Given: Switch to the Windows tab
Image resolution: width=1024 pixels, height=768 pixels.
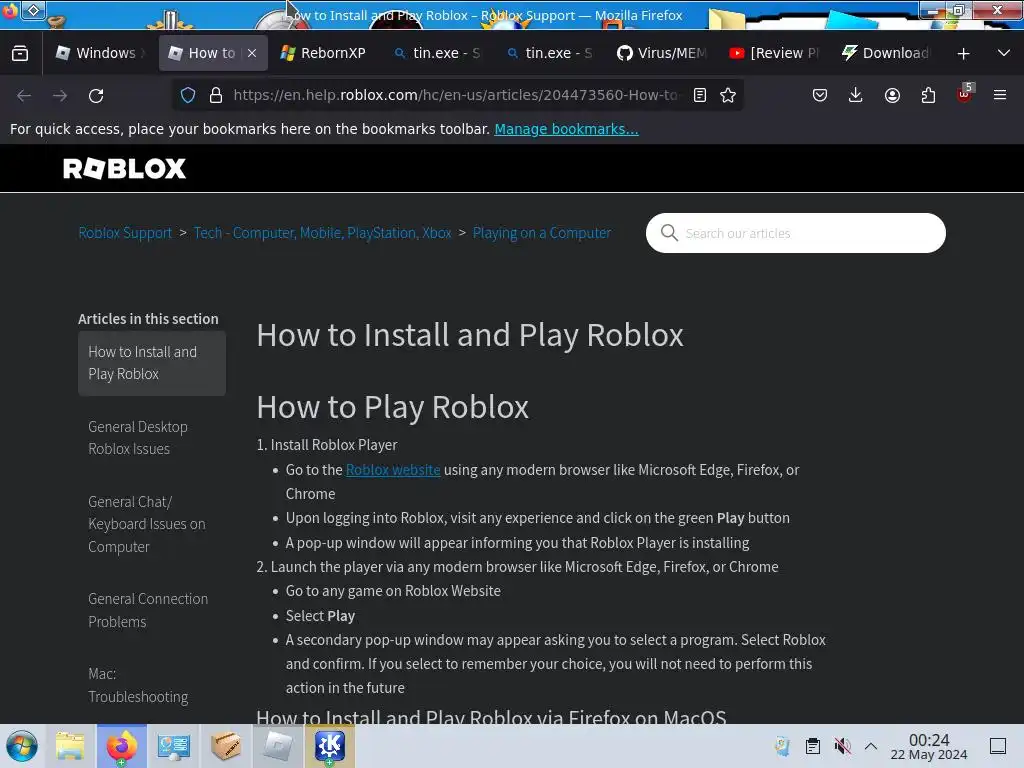Looking at the screenshot, I should click(101, 53).
